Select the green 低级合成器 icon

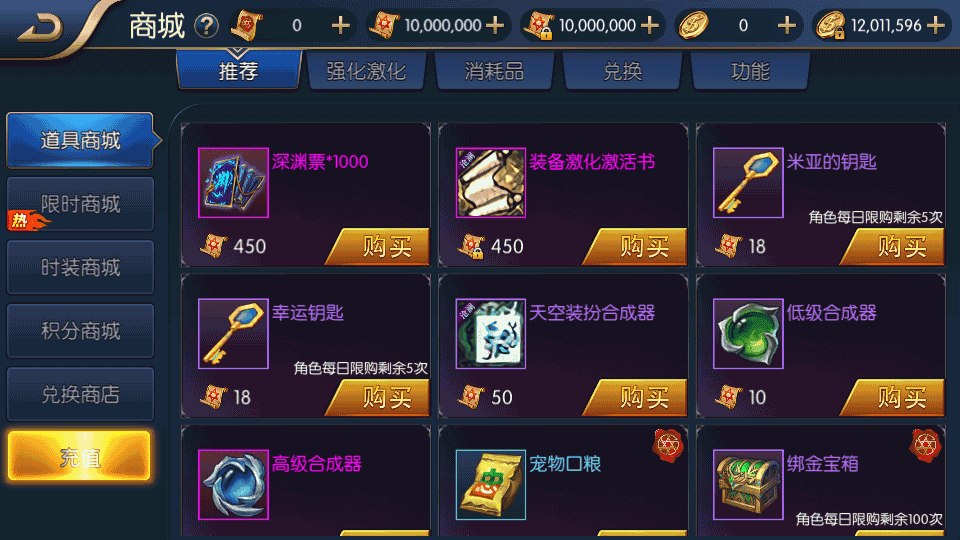tap(748, 334)
